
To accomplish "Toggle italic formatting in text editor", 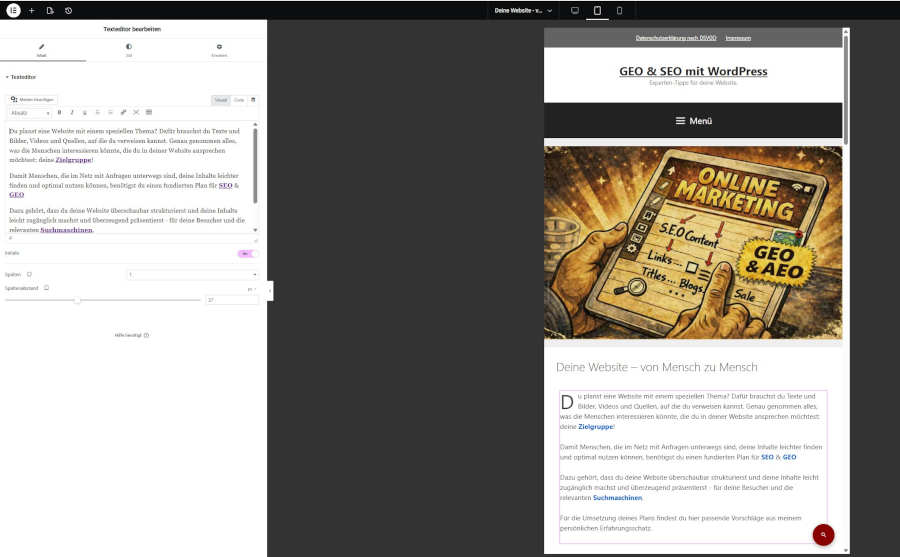I will (72, 113).
